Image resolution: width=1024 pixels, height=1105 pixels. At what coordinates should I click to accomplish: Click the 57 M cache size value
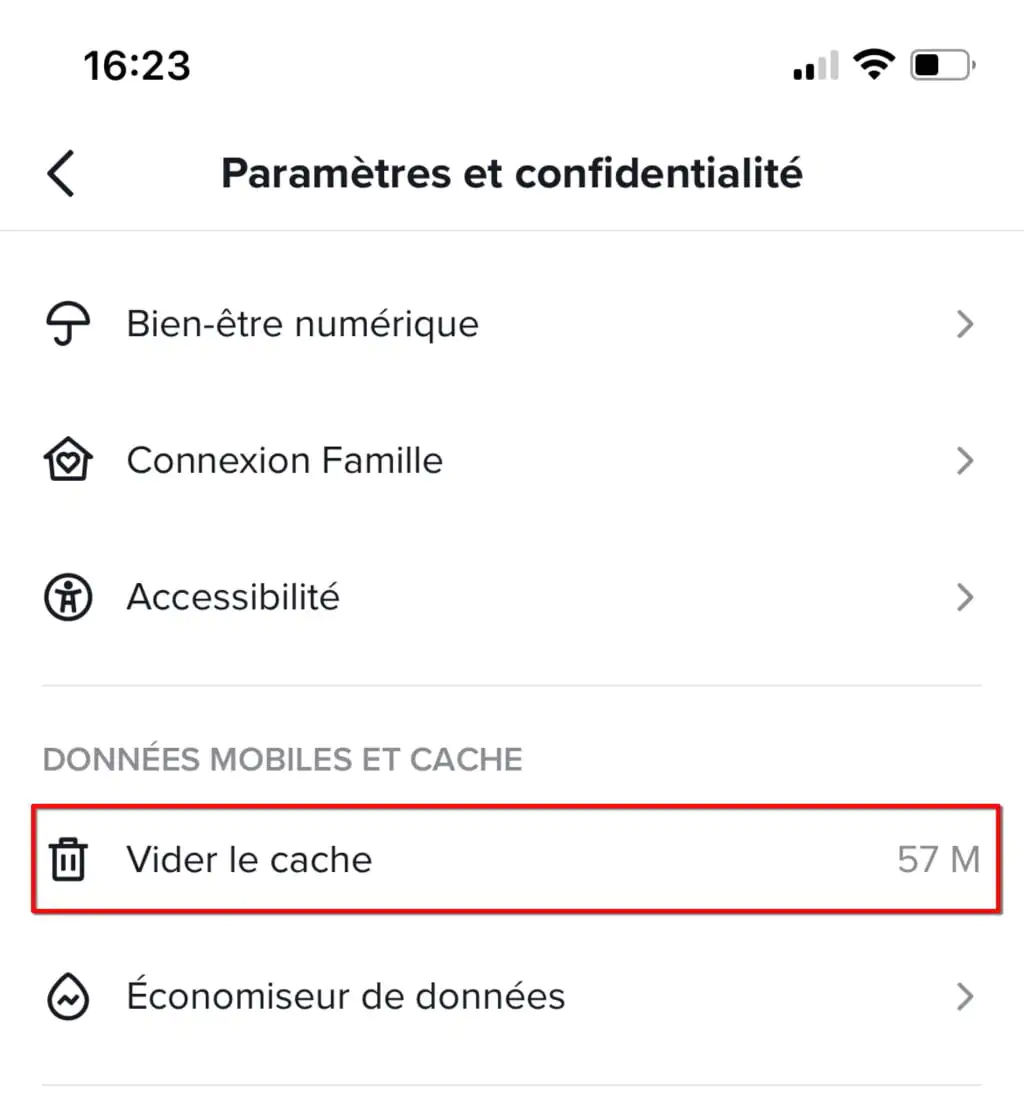point(938,860)
